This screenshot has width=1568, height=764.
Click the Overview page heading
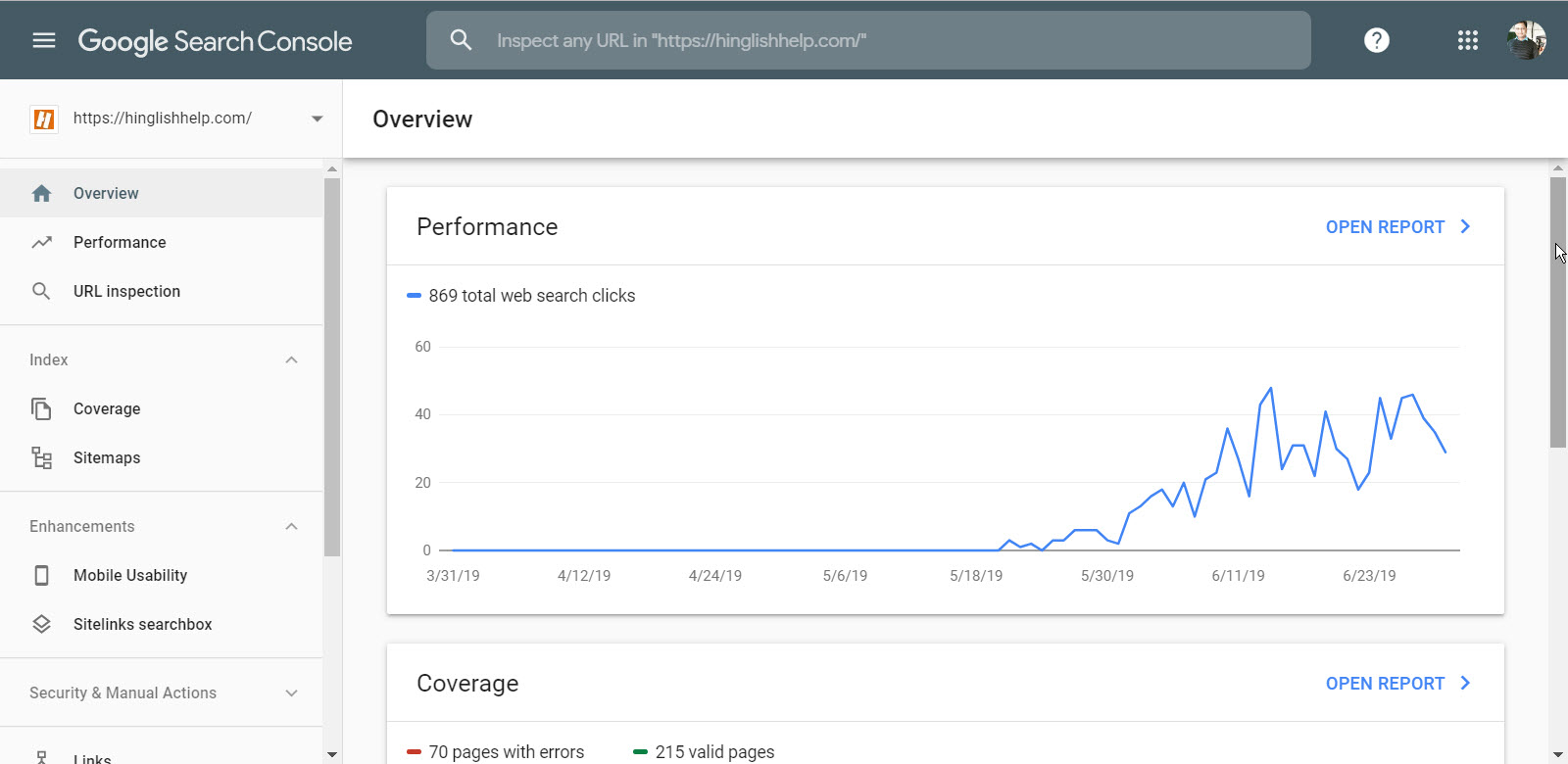point(422,119)
